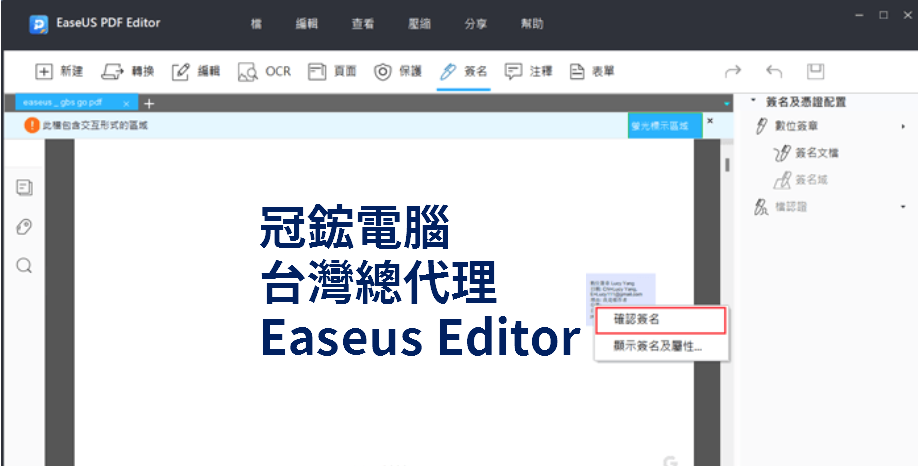Screen dimensions: 918x466
Task: Click the EaseUS PDF Editor logo icon
Action: pos(39,25)
